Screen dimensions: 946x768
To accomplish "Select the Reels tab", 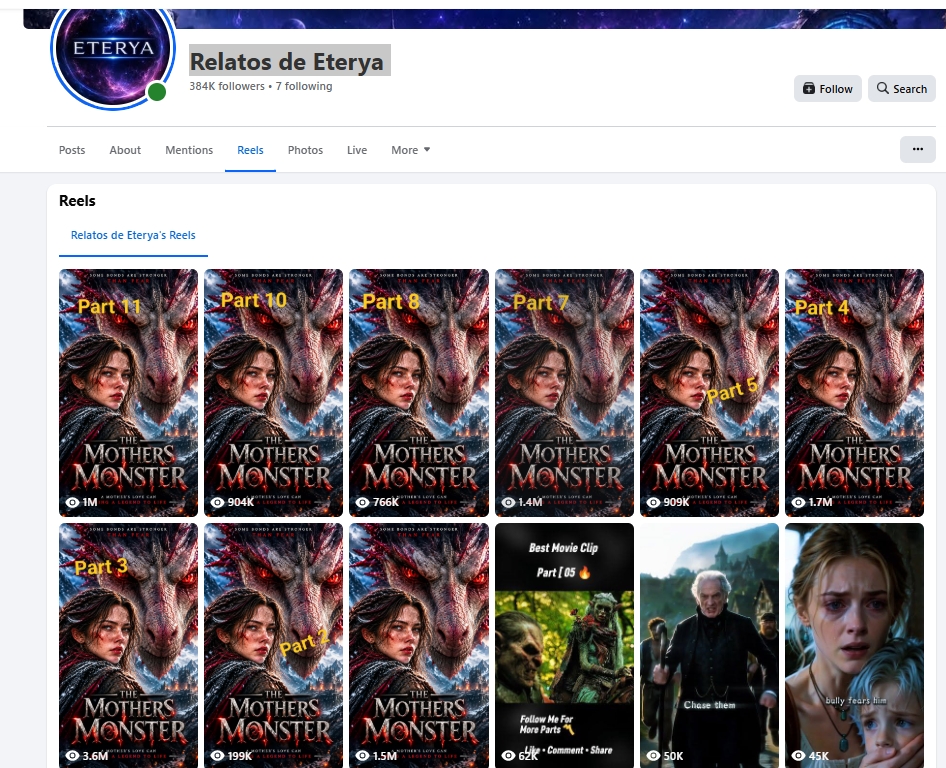I will tap(250, 150).
